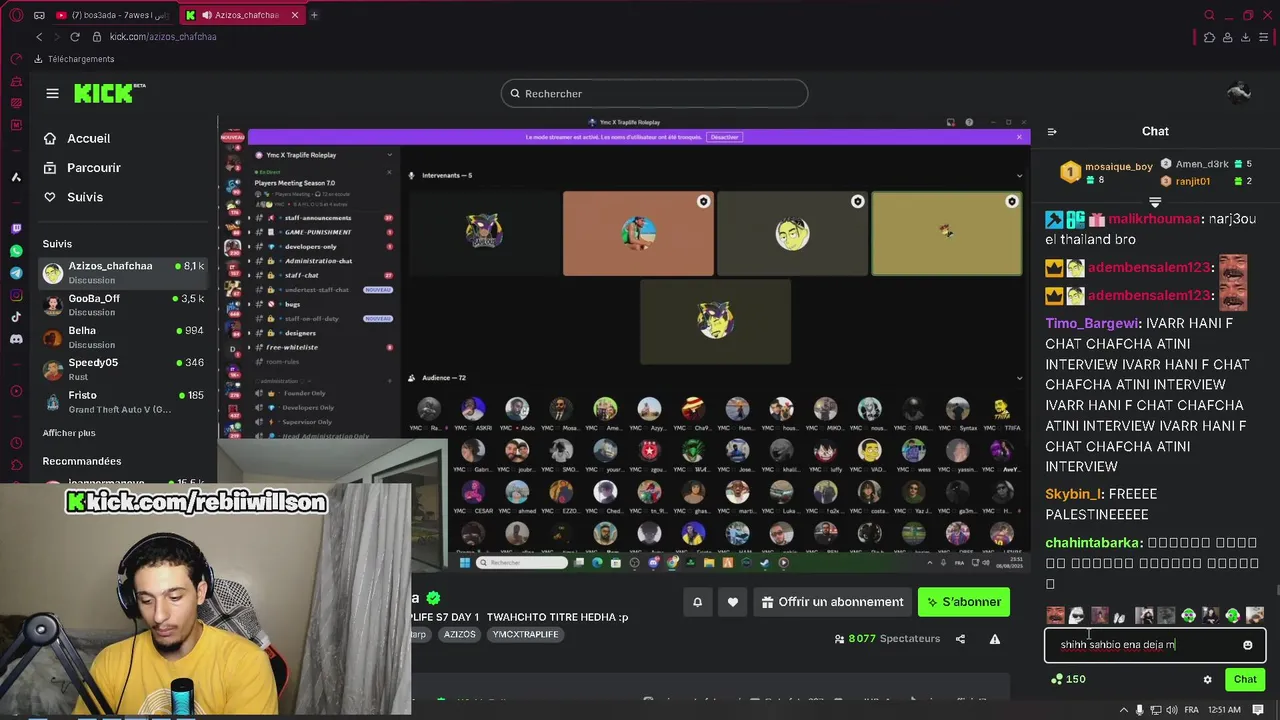The image size is (1280, 720).
Task: Open the Windows volume tray icon
Action: pos(1173,709)
